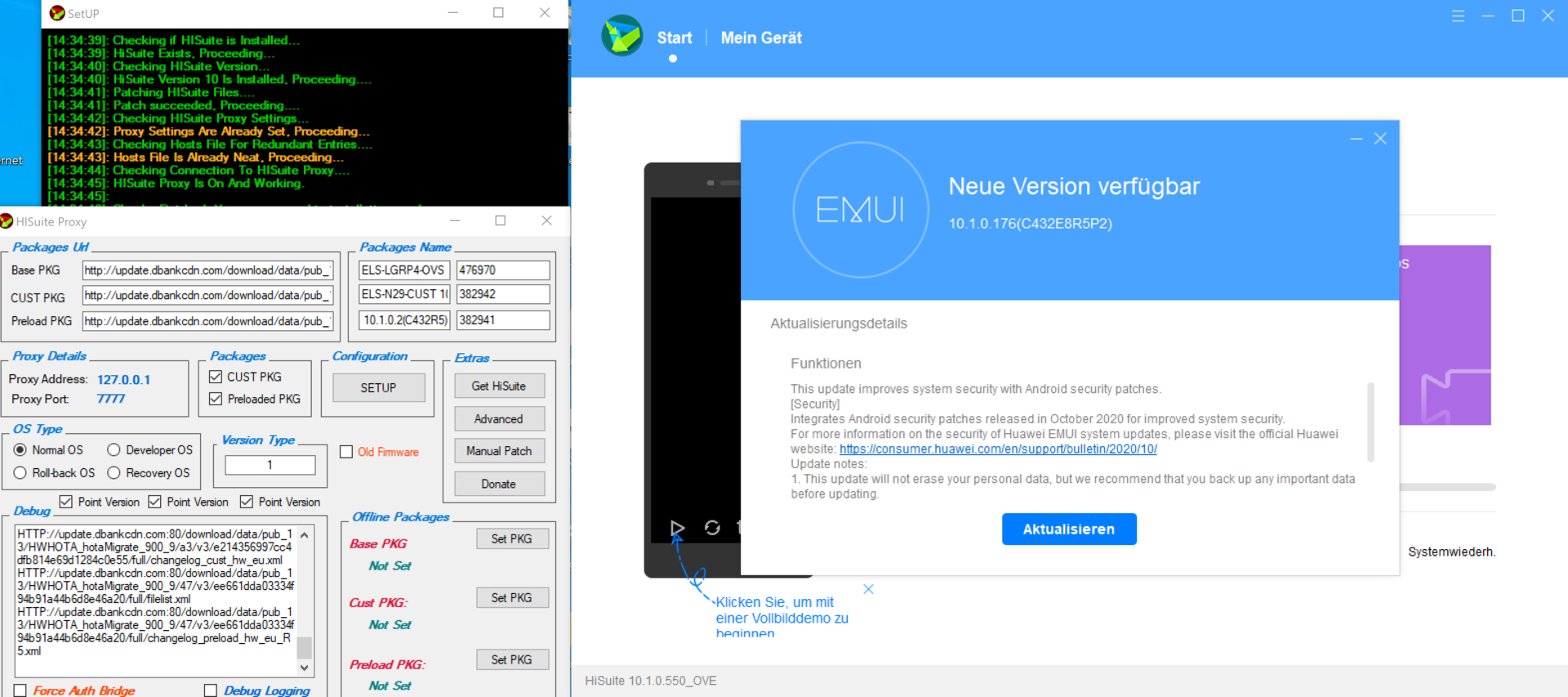This screenshot has height=697, width=1568.
Task: Click the 10.1.0.2(C432R5) package name field
Action: [404, 320]
